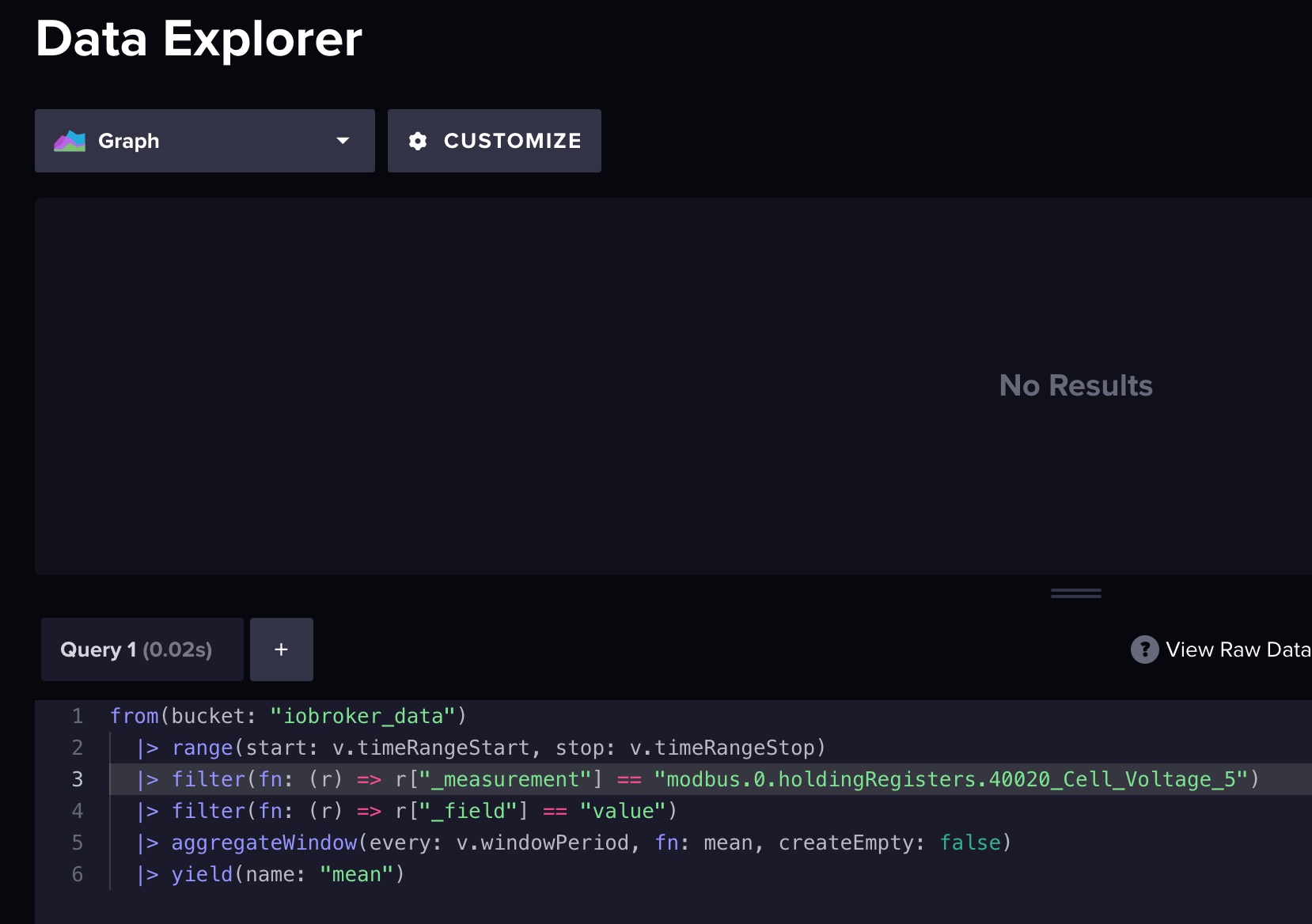Click the Data Explorer page heading

coord(199,39)
